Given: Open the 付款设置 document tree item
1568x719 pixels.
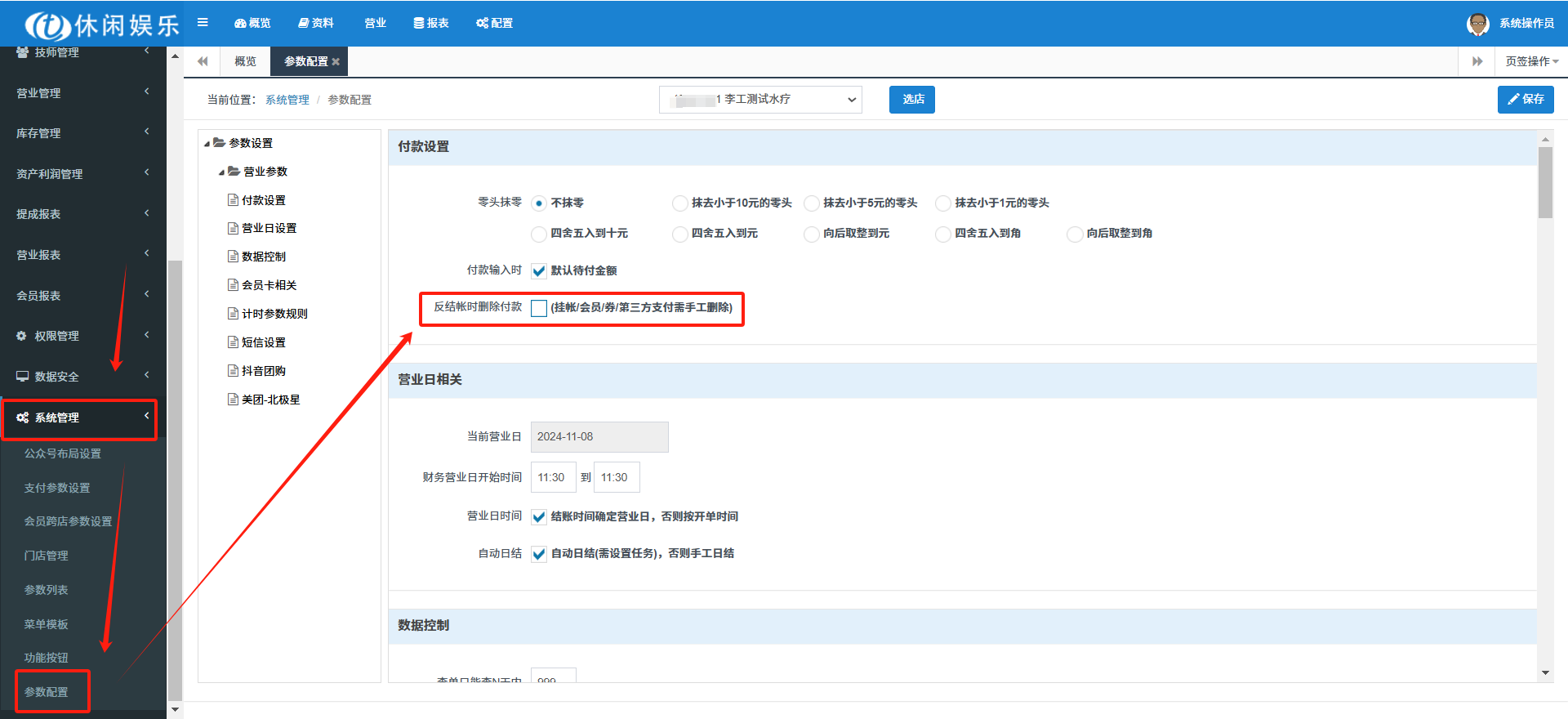Looking at the screenshot, I should pos(263,200).
